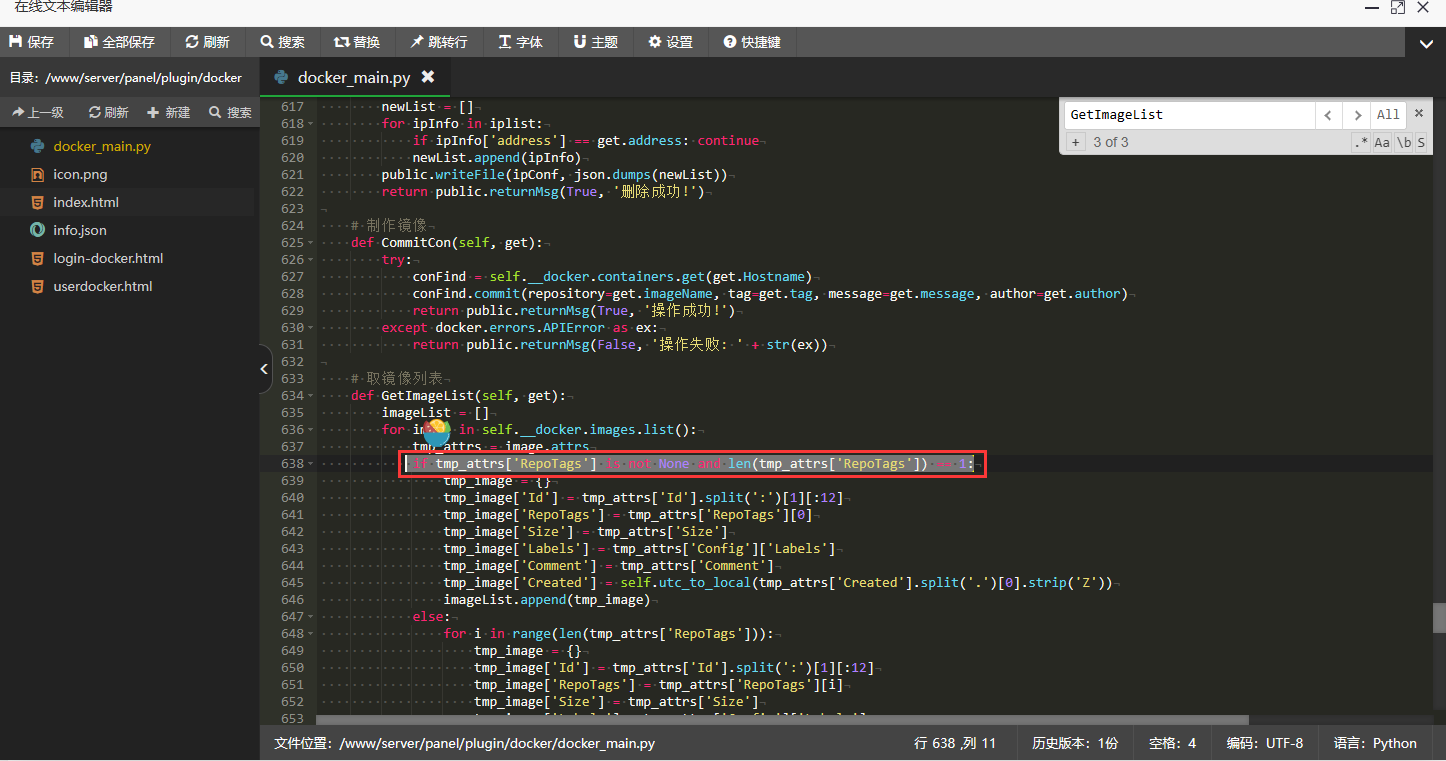Screen dimensions: 1446x761
Task: Click the '3 of 3' match counter
Action: [x=1110, y=142]
